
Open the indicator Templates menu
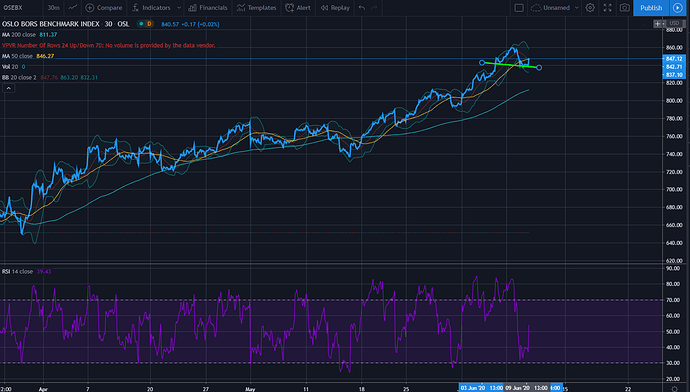point(257,7)
